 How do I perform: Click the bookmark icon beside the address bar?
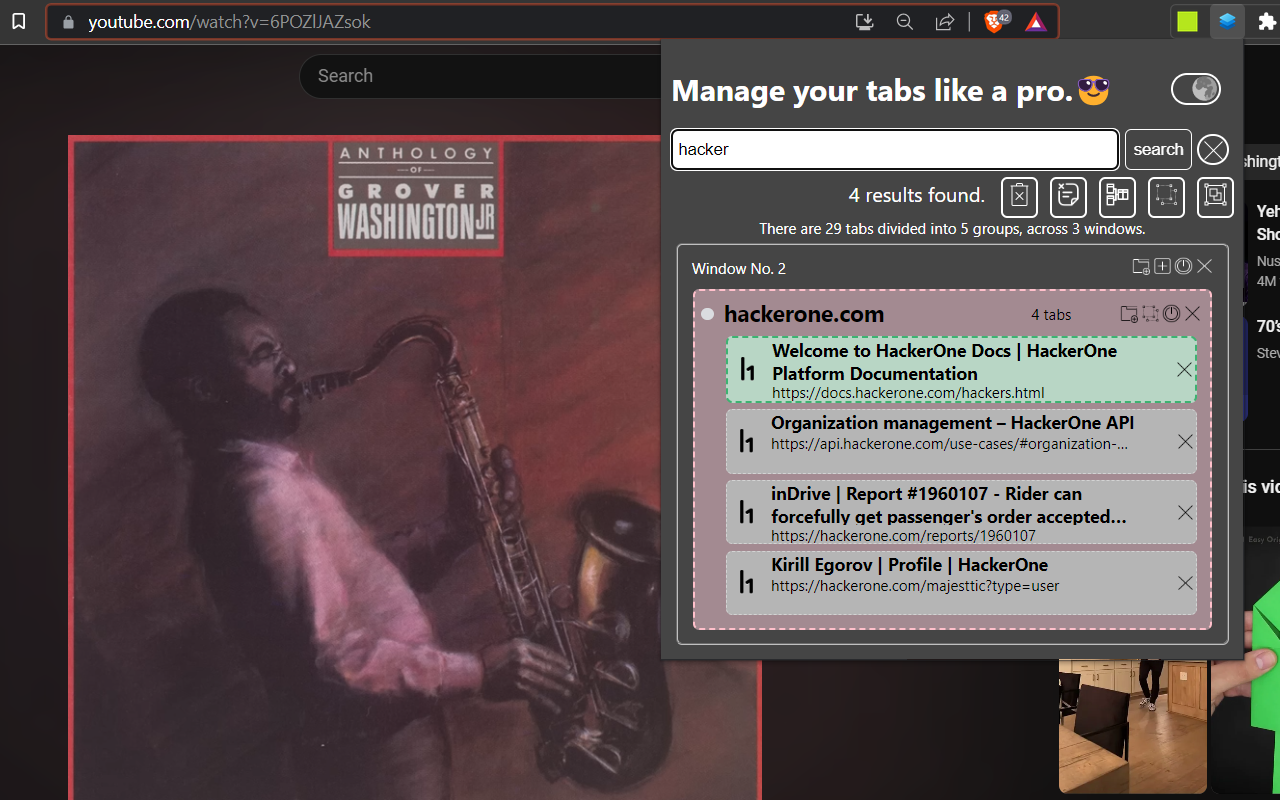(18, 21)
